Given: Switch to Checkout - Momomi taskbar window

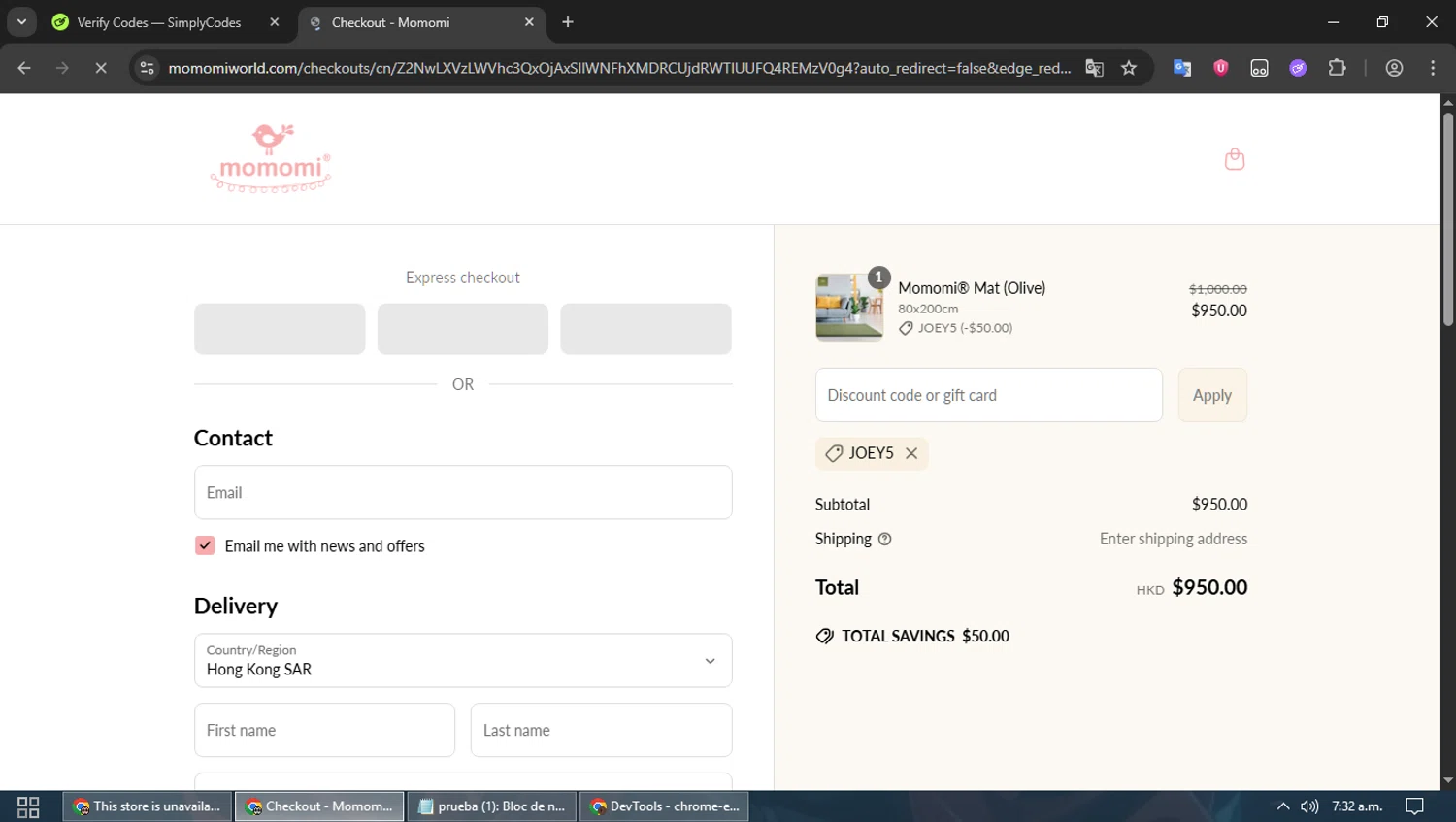Looking at the screenshot, I should point(319,806).
